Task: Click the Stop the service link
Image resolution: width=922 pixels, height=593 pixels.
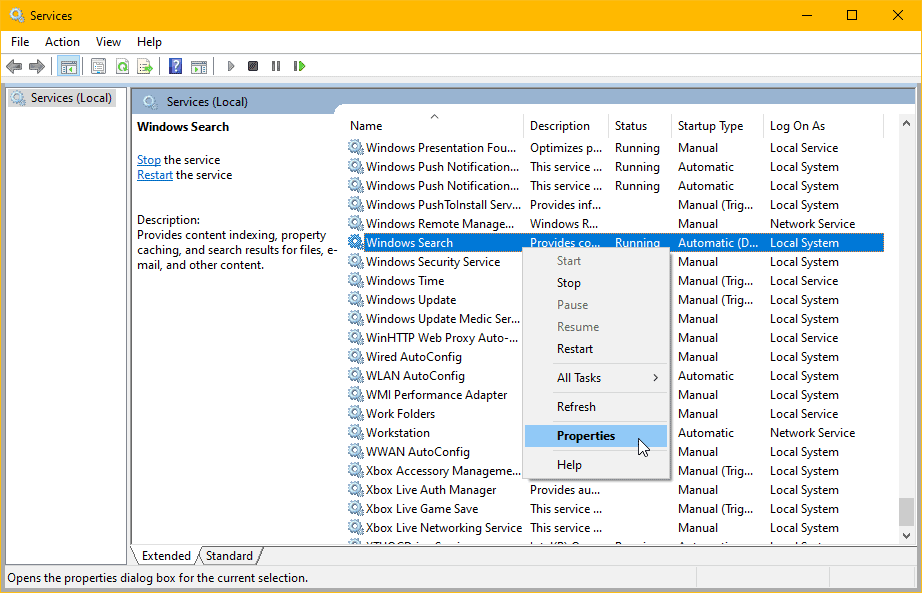Action: (x=149, y=160)
